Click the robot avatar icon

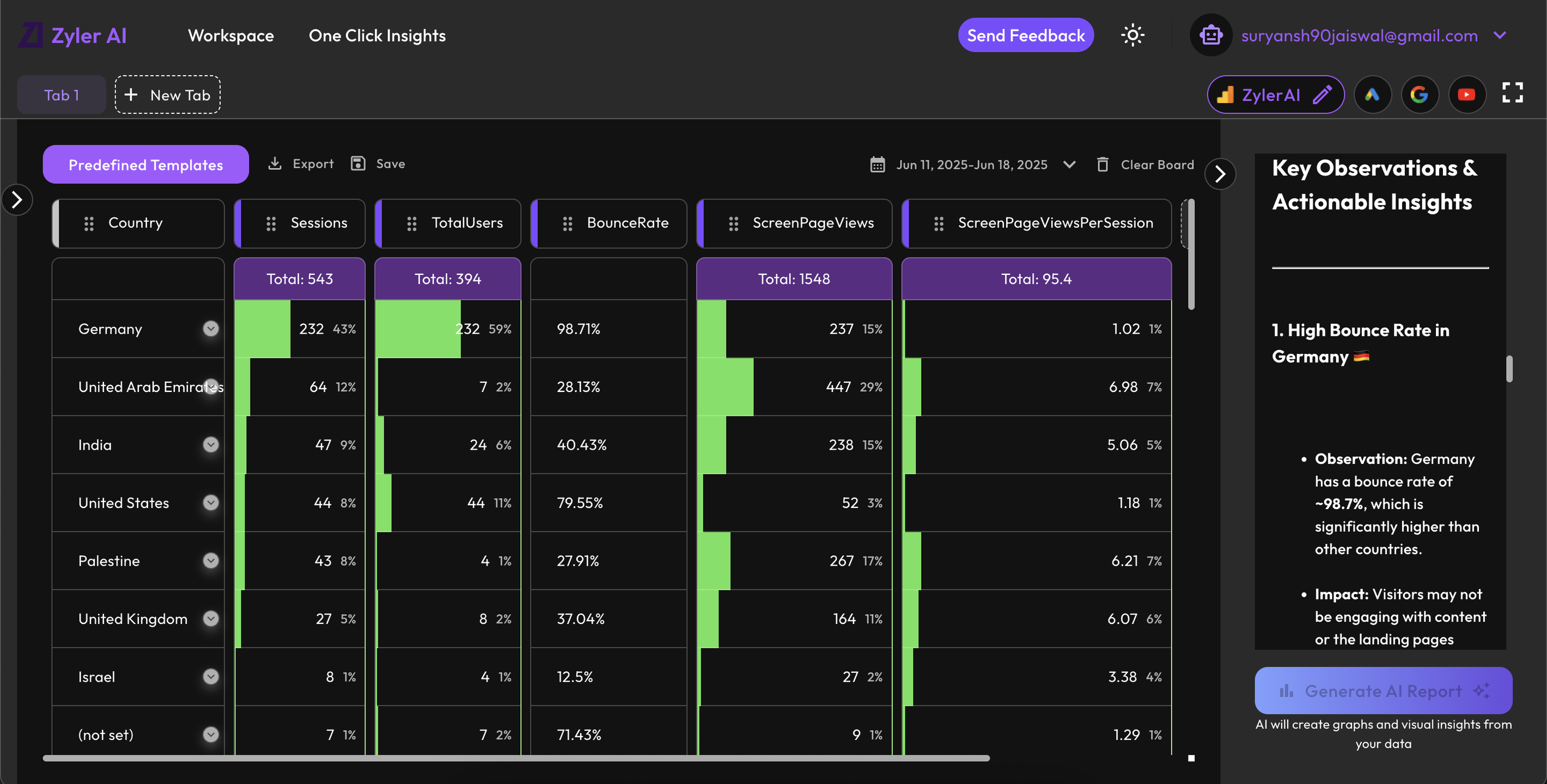click(1211, 35)
